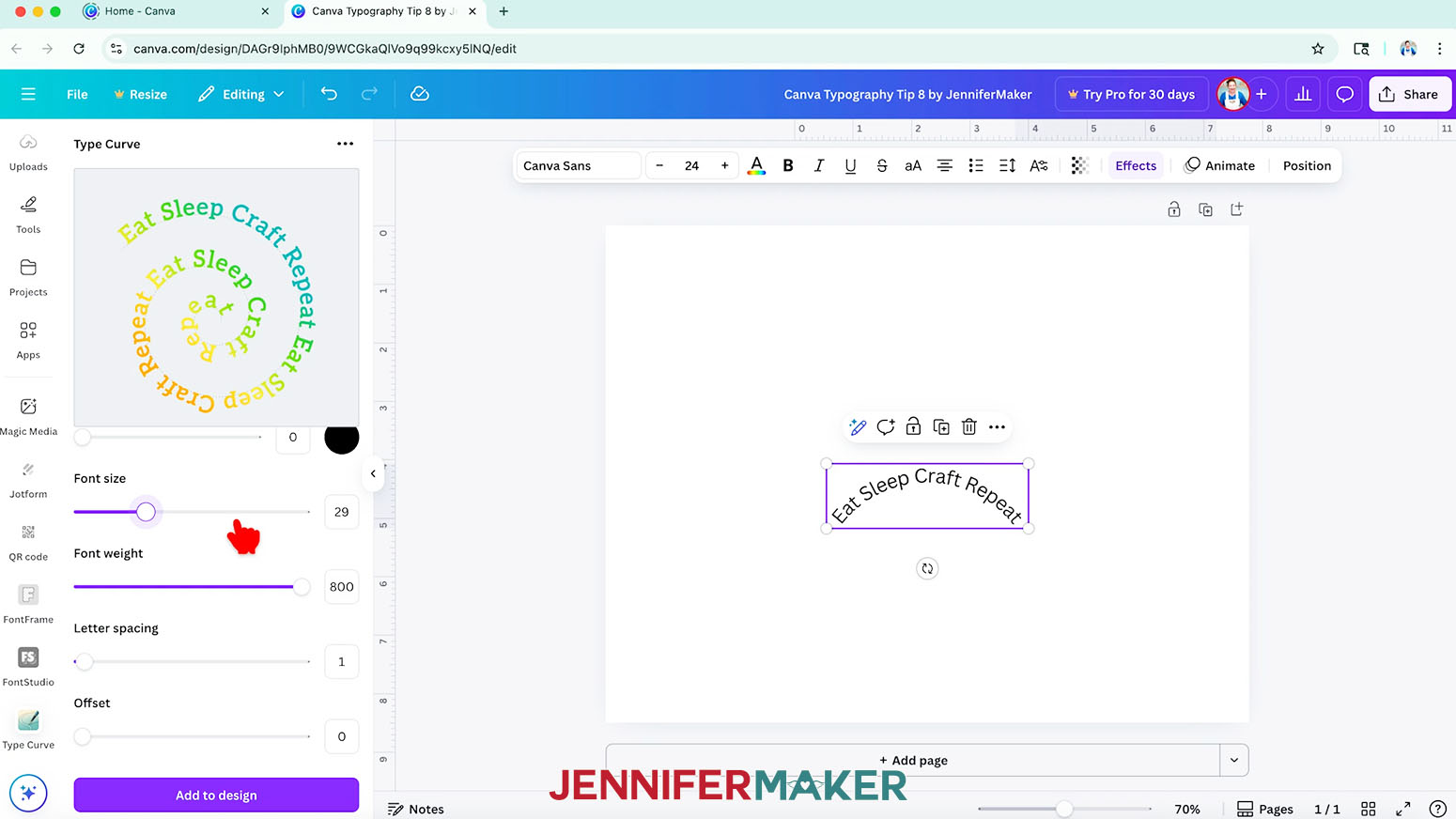Lock the selected curved text element

click(x=913, y=427)
